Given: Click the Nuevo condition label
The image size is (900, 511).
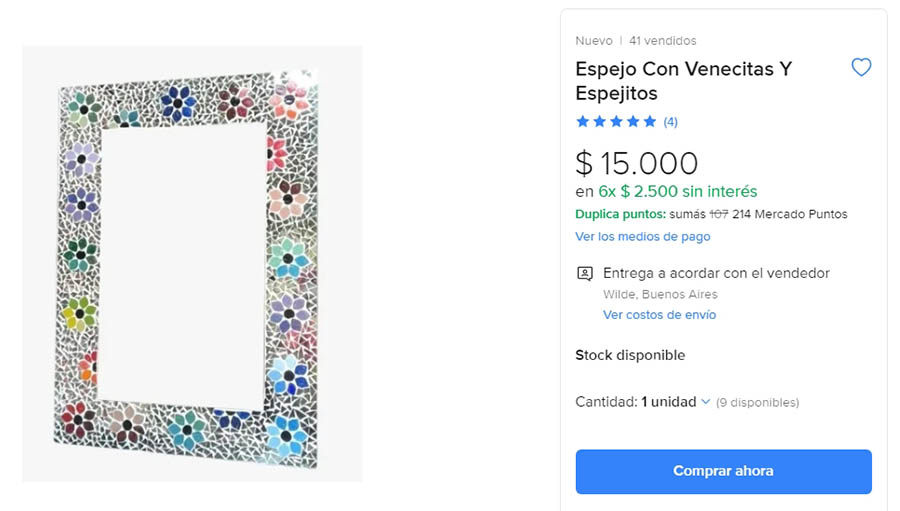Looking at the screenshot, I should tap(594, 41).
